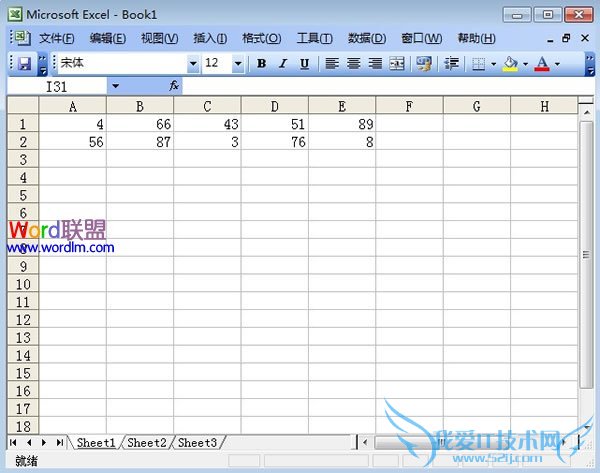Expand standard toolbar options chevron
Viewport: 600px width, 473px height.
coord(42,64)
